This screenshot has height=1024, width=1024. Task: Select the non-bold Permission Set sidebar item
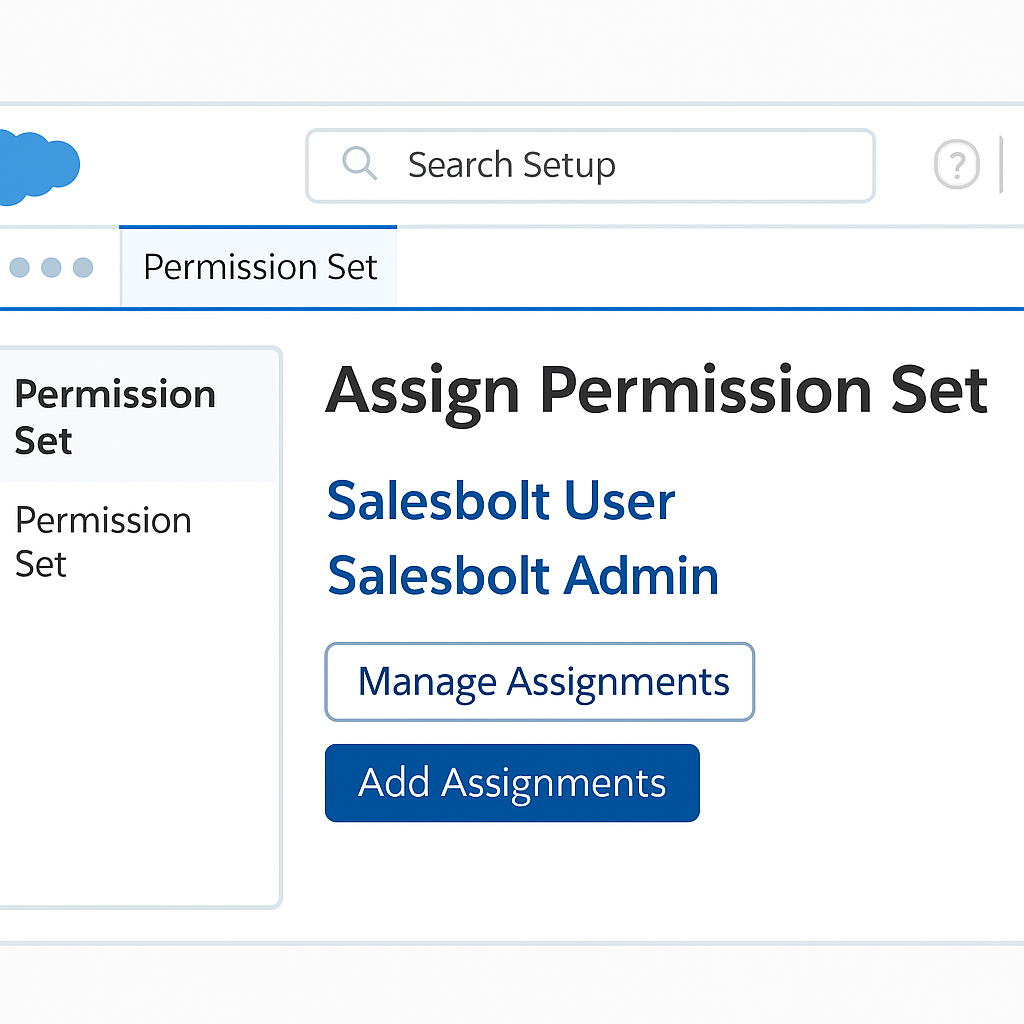pyautogui.click(x=103, y=541)
